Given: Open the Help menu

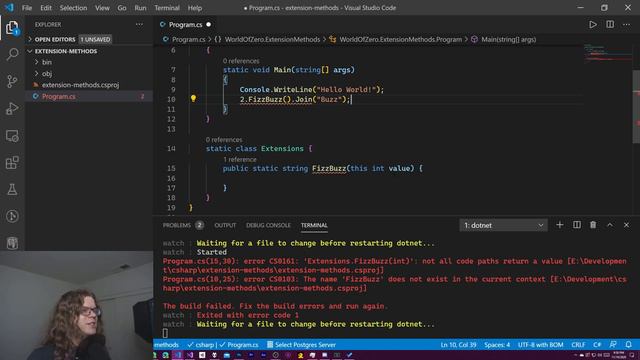Looking at the screenshot, I should point(195,8).
